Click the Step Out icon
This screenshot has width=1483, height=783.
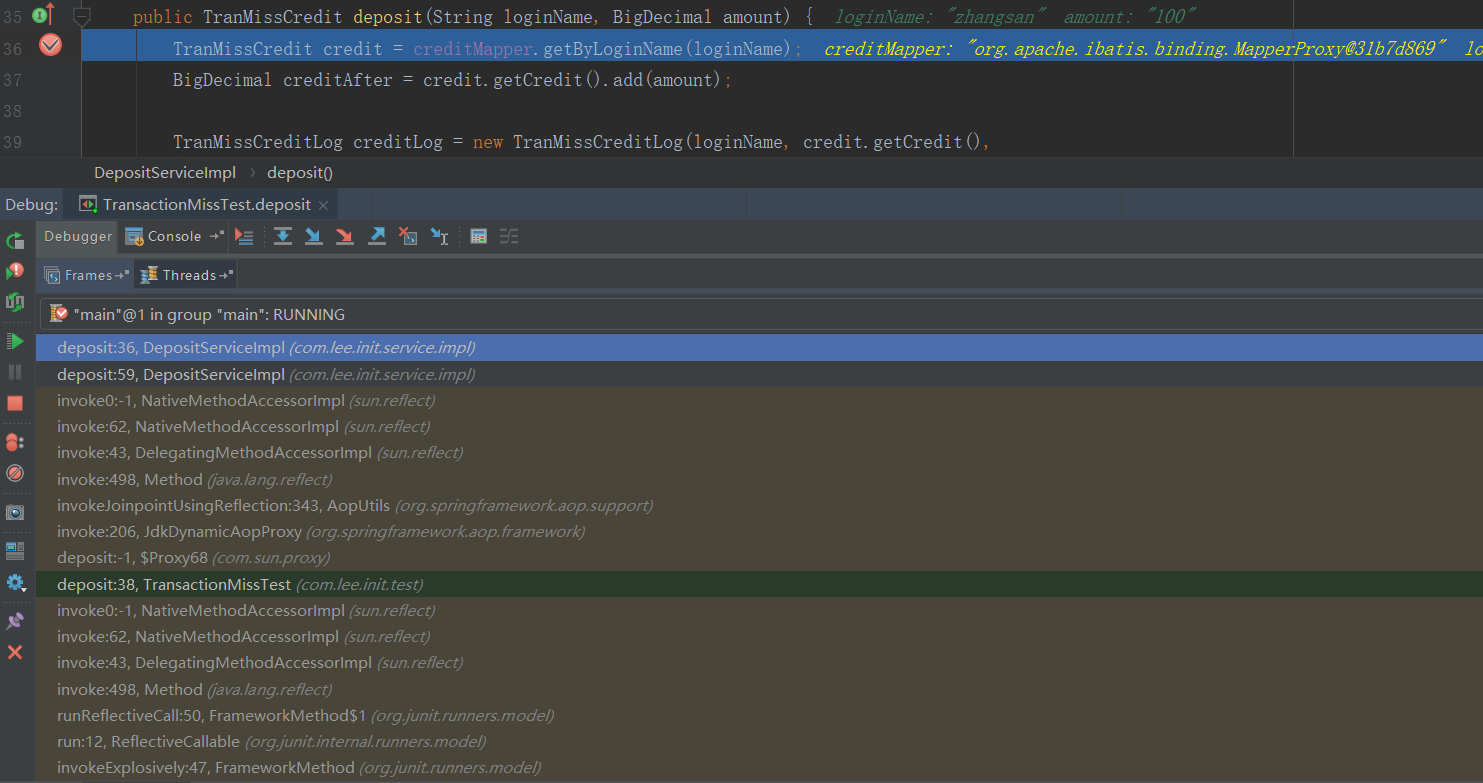pyautogui.click(x=377, y=236)
